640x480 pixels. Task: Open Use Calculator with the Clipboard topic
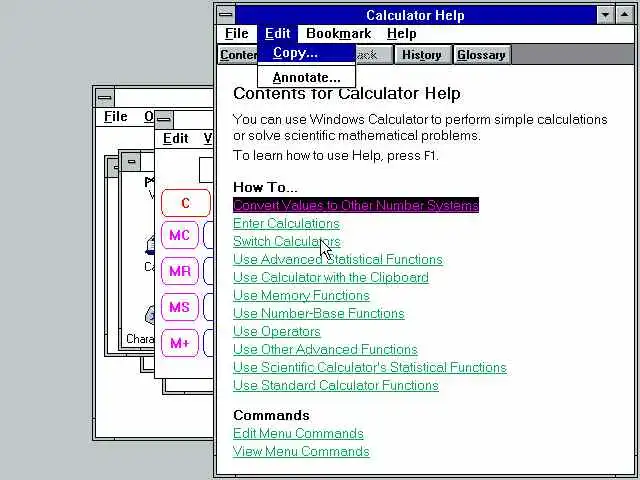331,278
